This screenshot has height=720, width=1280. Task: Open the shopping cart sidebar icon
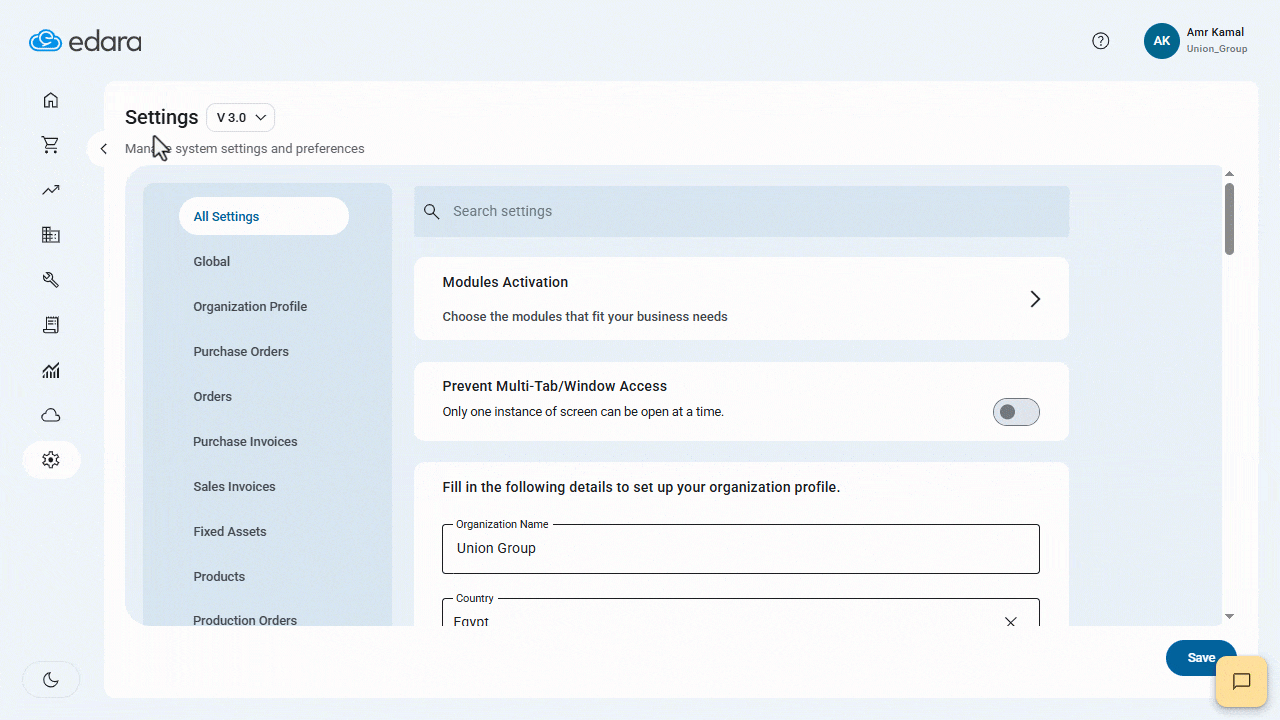[x=51, y=145]
